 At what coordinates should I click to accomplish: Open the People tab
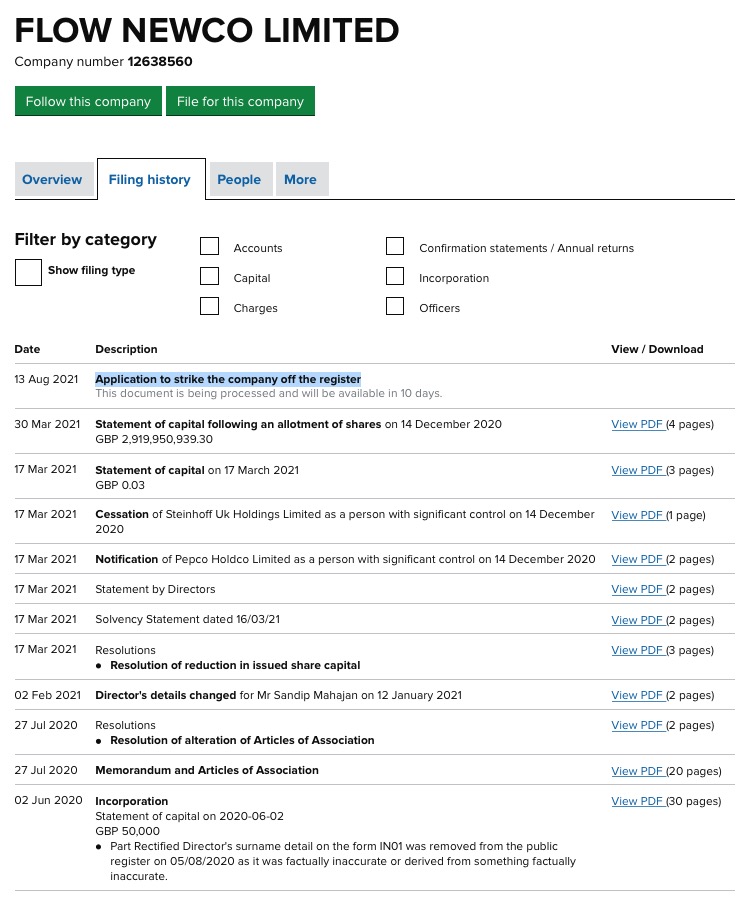[x=239, y=180]
